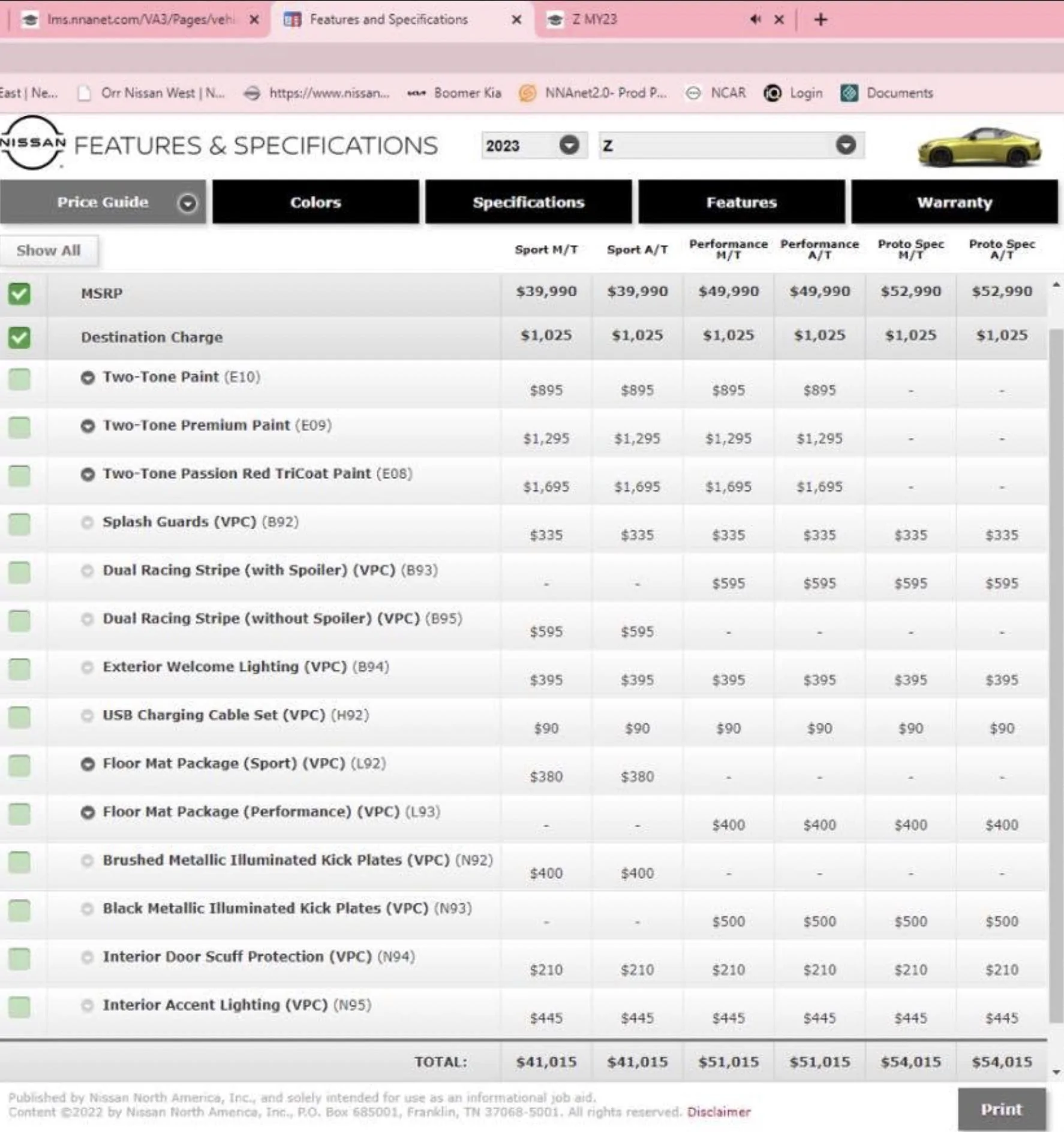Uncheck the MSRP checkbox

pos(19,294)
